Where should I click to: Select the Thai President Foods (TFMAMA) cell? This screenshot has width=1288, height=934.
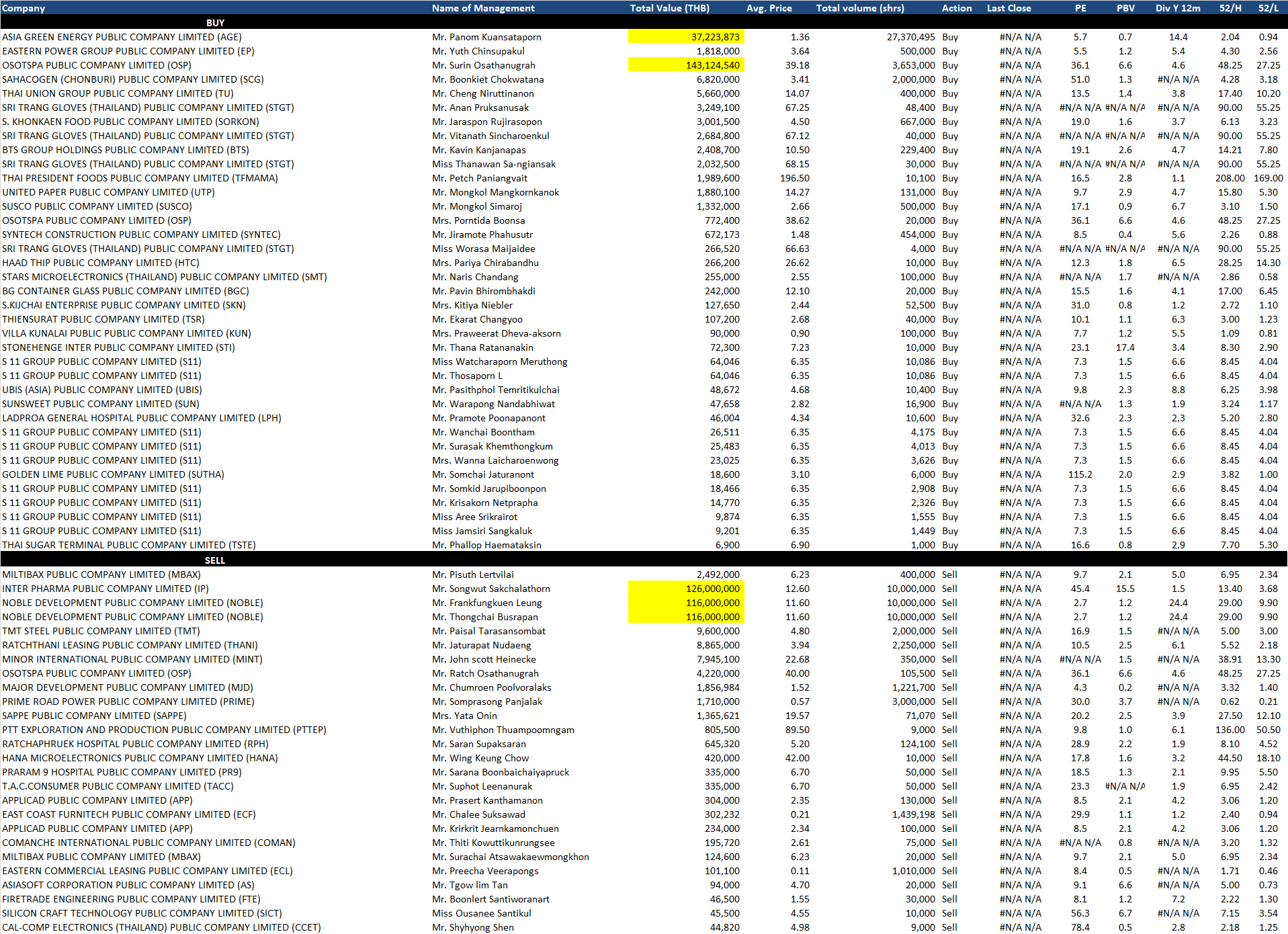tap(140, 178)
